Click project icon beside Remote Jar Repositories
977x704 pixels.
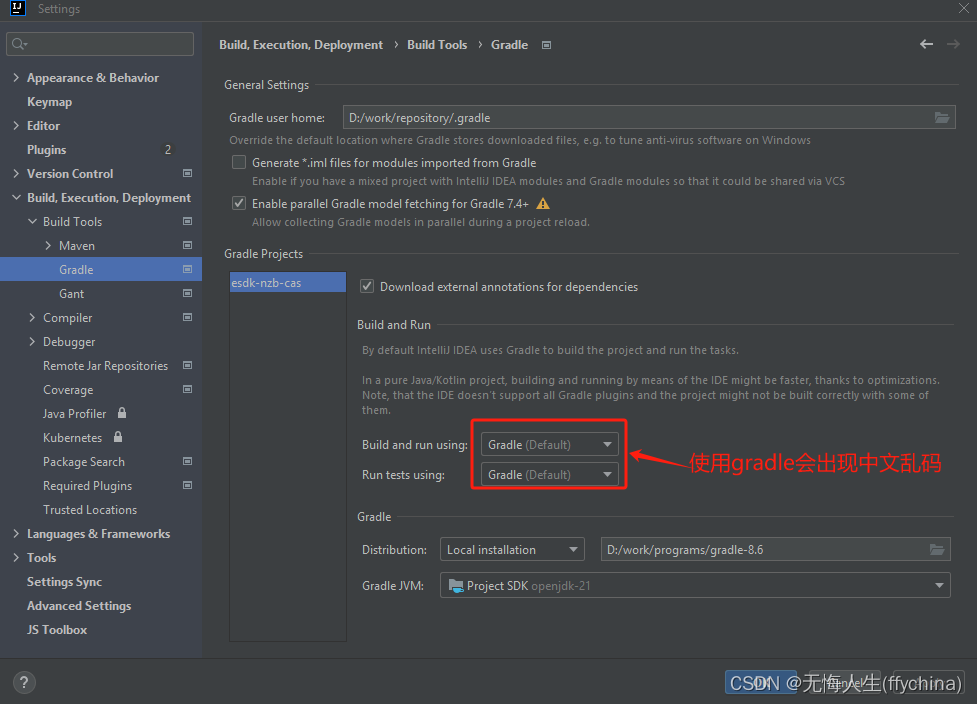(187, 365)
